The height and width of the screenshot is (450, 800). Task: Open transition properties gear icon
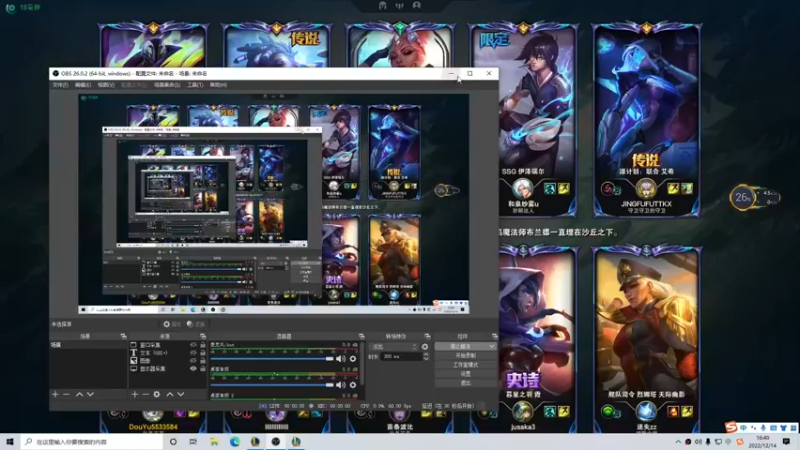pos(424,346)
